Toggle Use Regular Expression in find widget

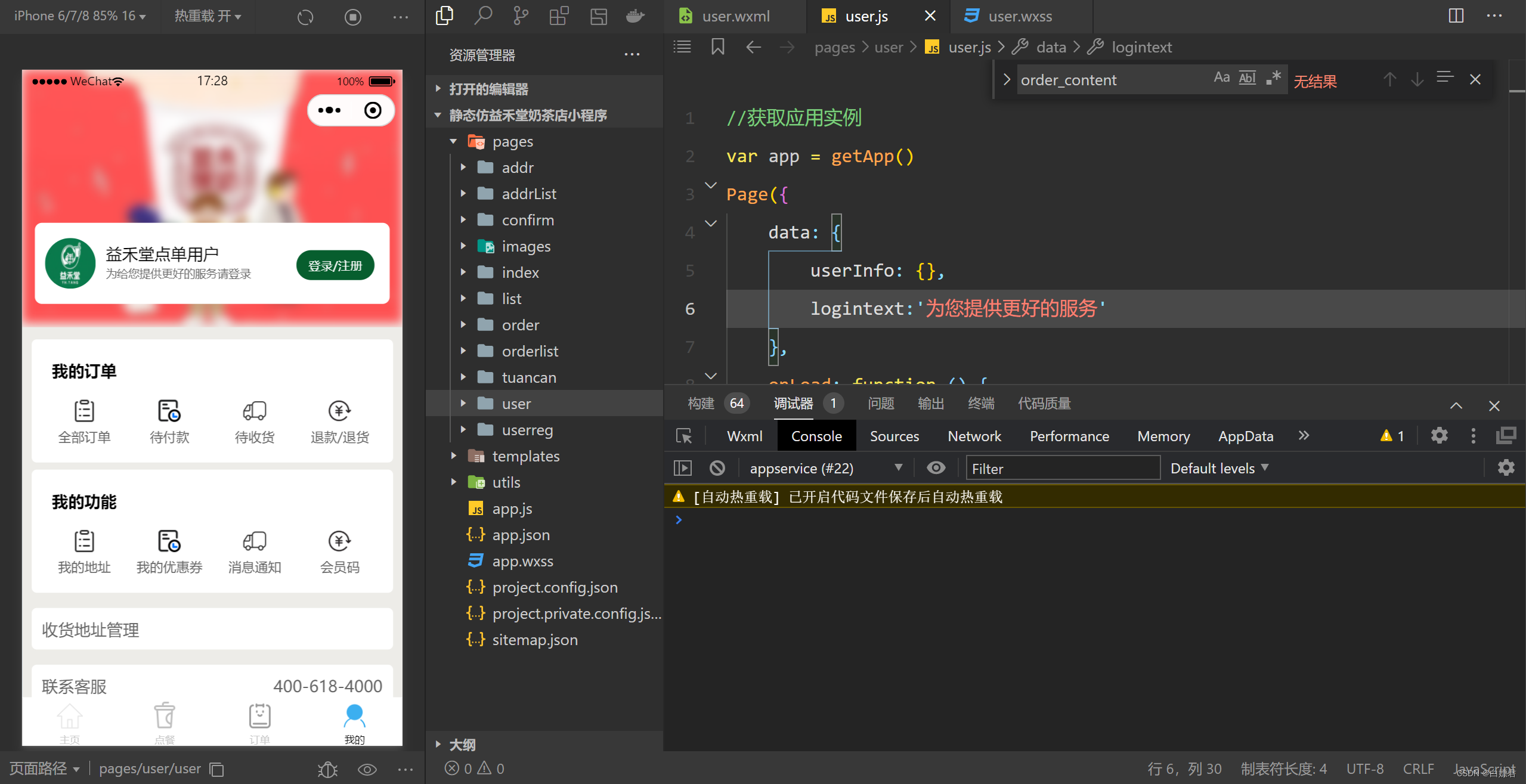[x=1274, y=78]
